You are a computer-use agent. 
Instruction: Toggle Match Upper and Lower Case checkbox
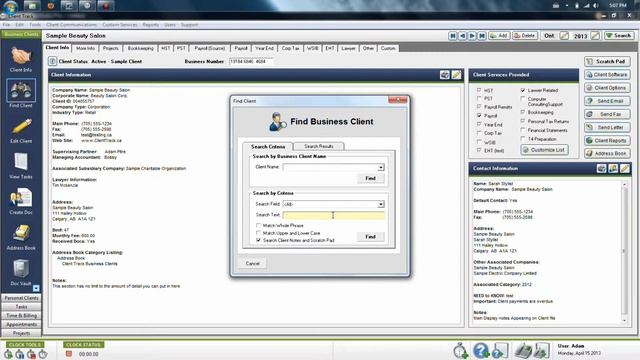(x=258, y=233)
